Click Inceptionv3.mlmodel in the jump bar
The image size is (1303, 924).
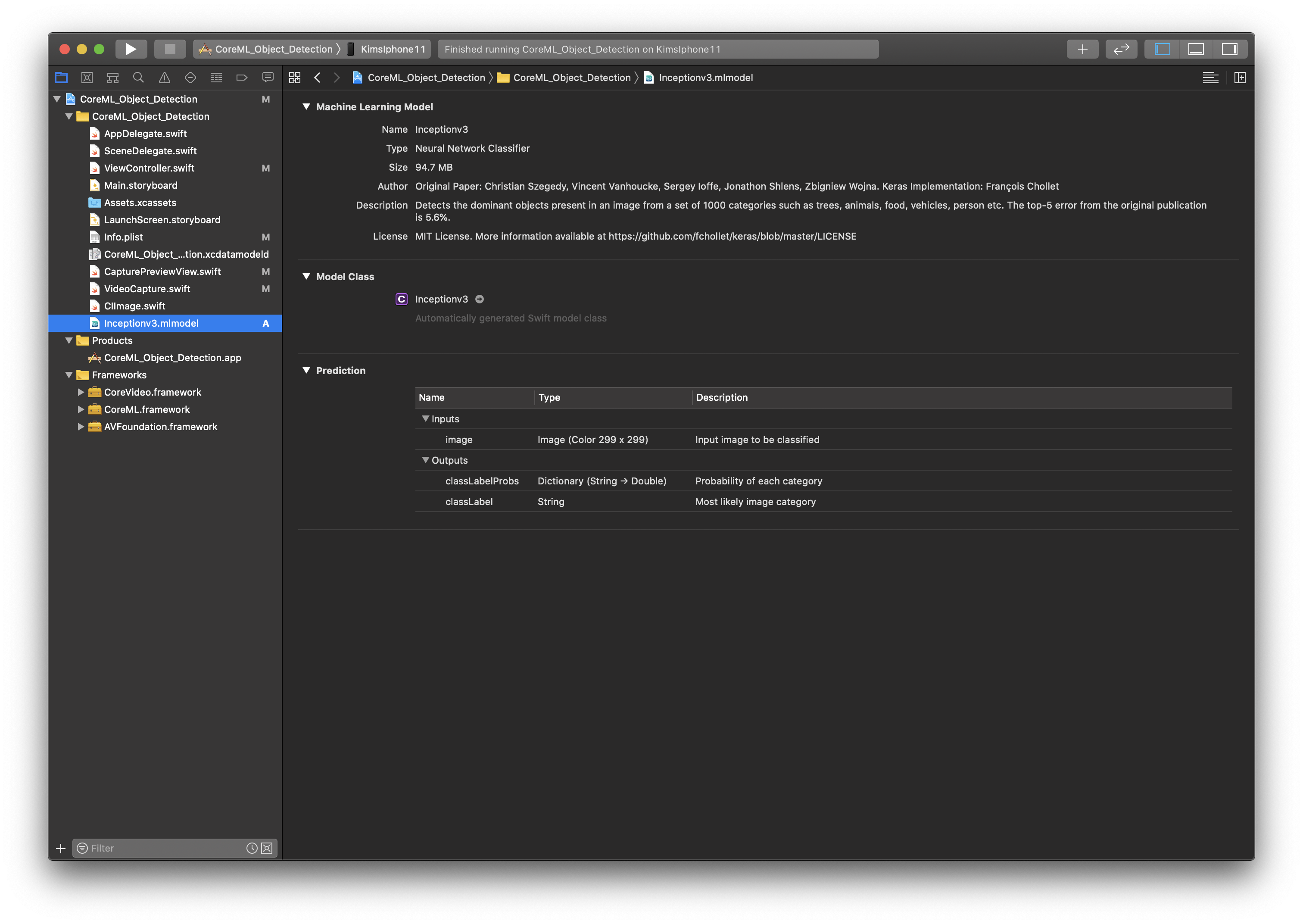705,78
